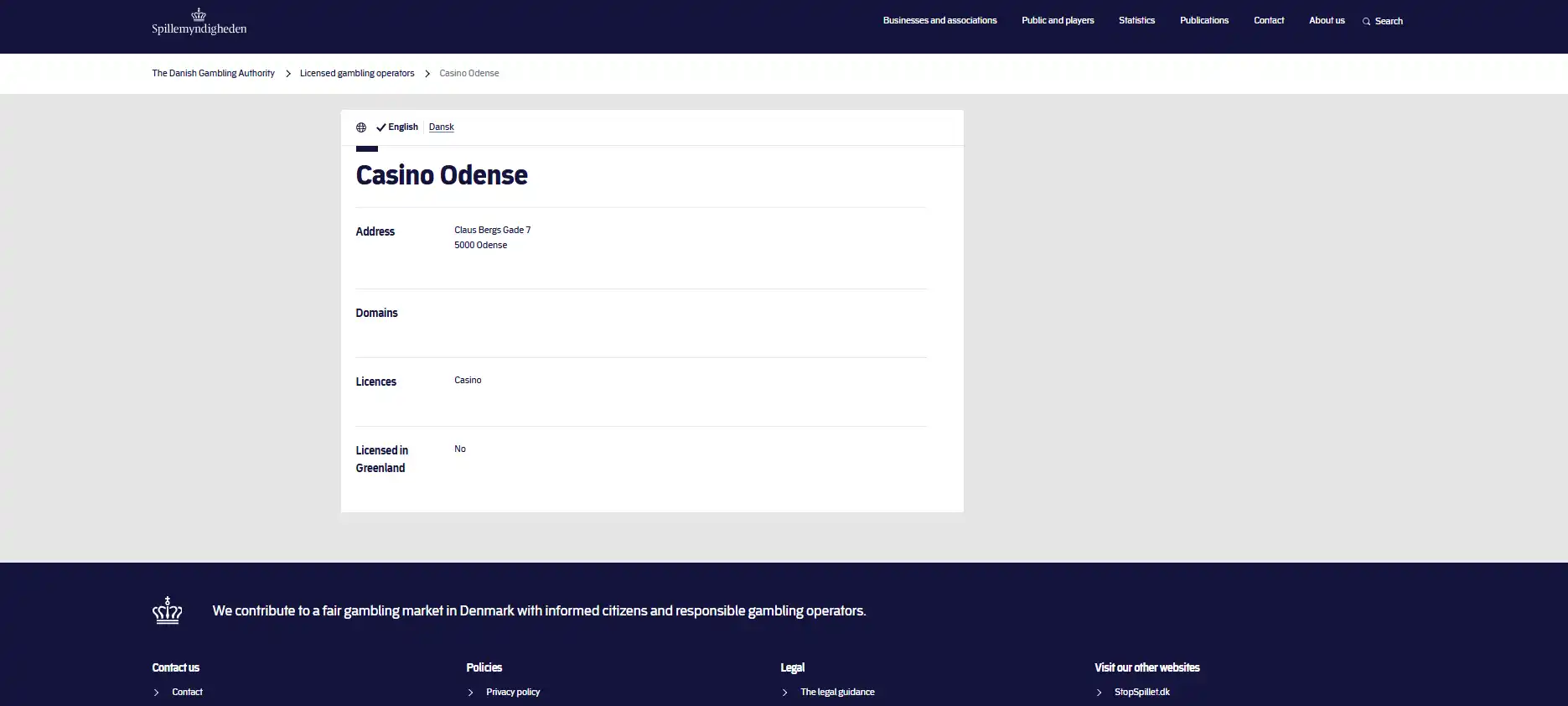The image size is (1568, 706).
Task: Select the English language option
Action: click(403, 127)
